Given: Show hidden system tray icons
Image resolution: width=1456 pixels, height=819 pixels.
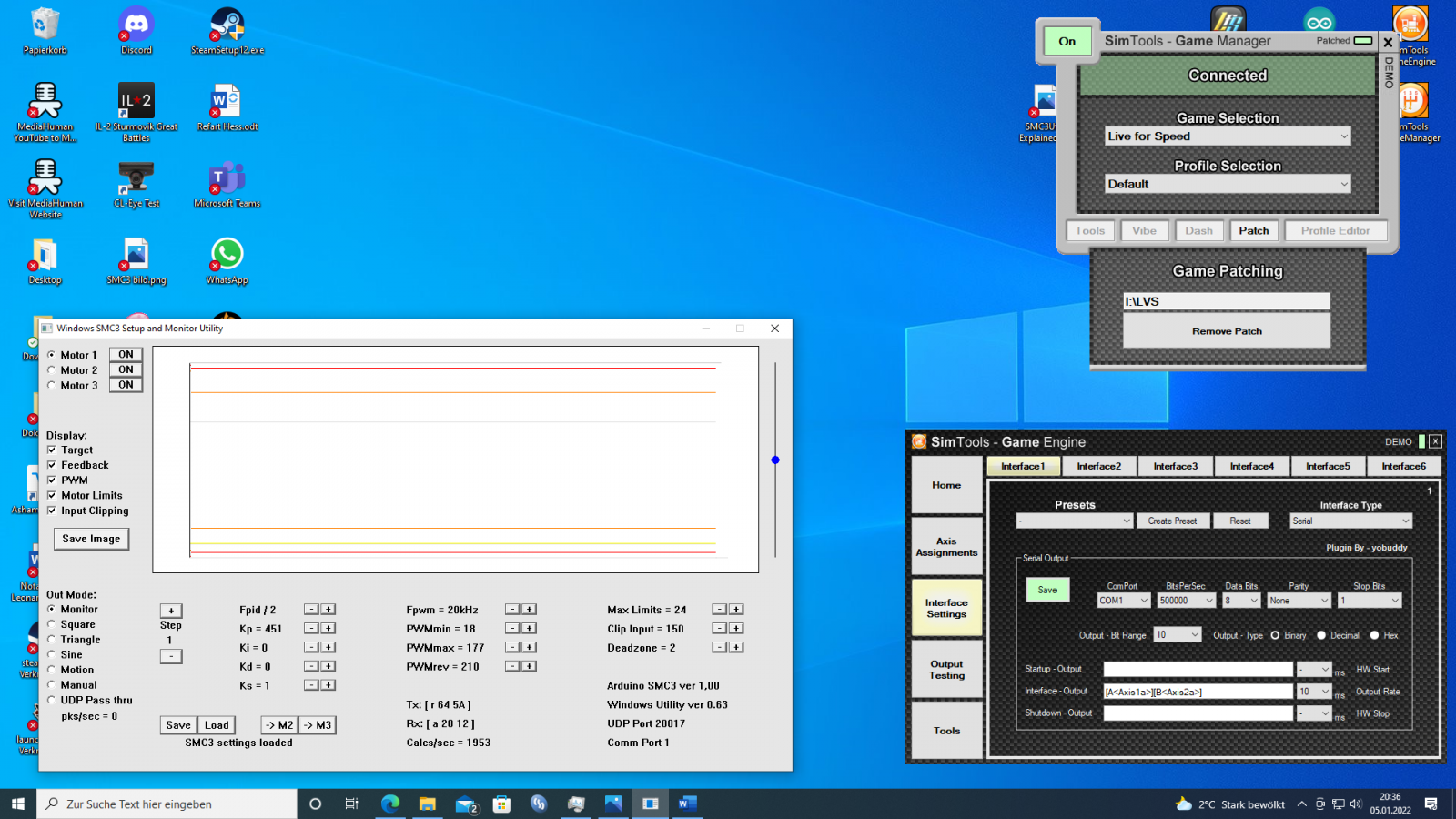Looking at the screenshot, I should (x=1301, y=804).
